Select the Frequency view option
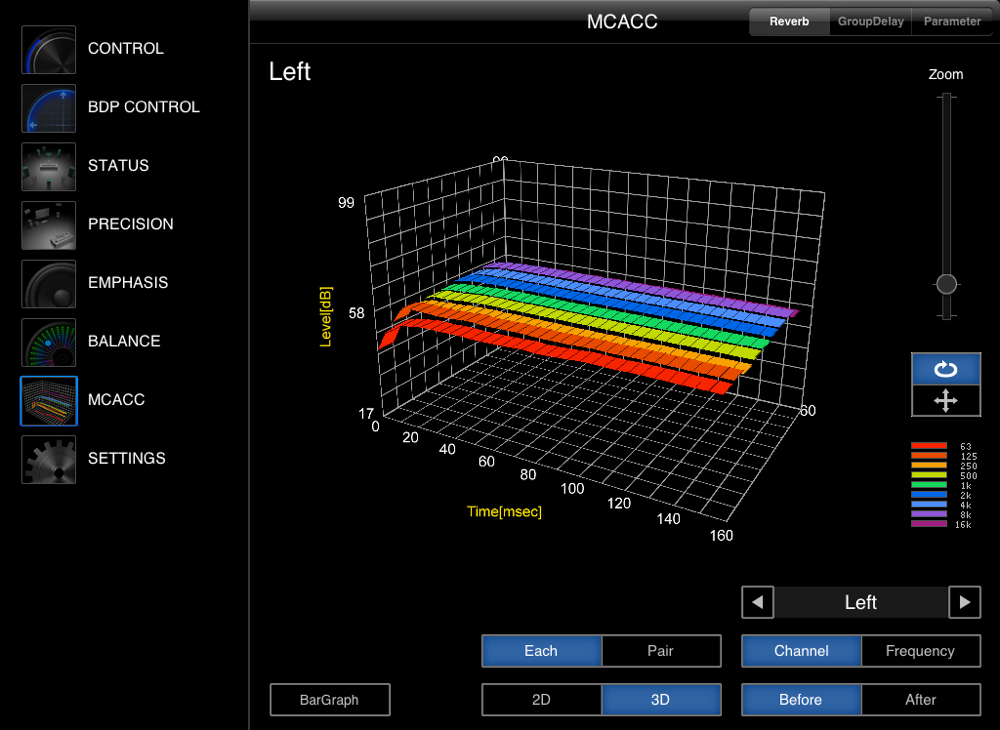The image size is (1000, 730). 920,651
